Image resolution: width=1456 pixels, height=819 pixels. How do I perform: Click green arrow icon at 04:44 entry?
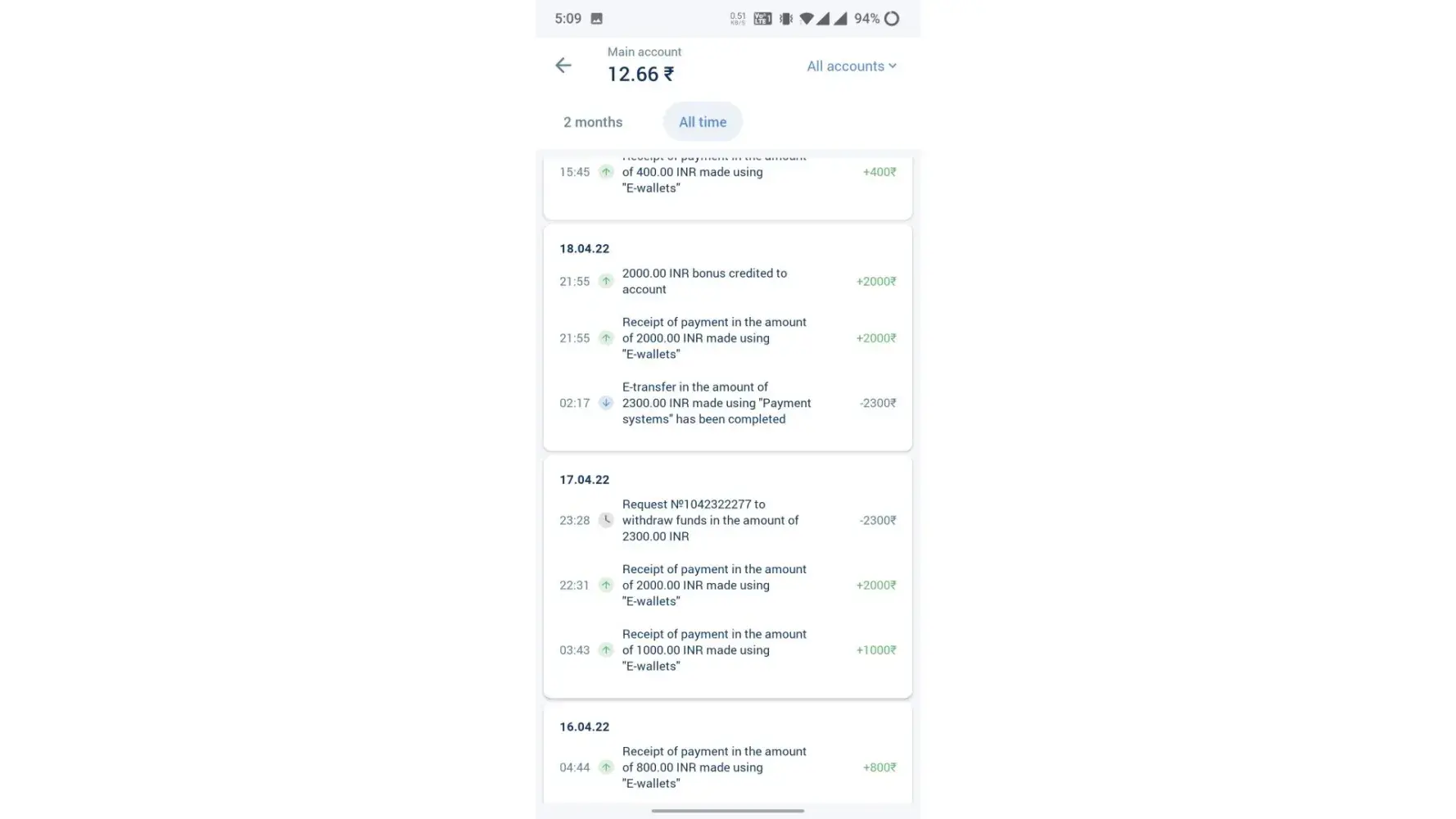click(606, 767)
